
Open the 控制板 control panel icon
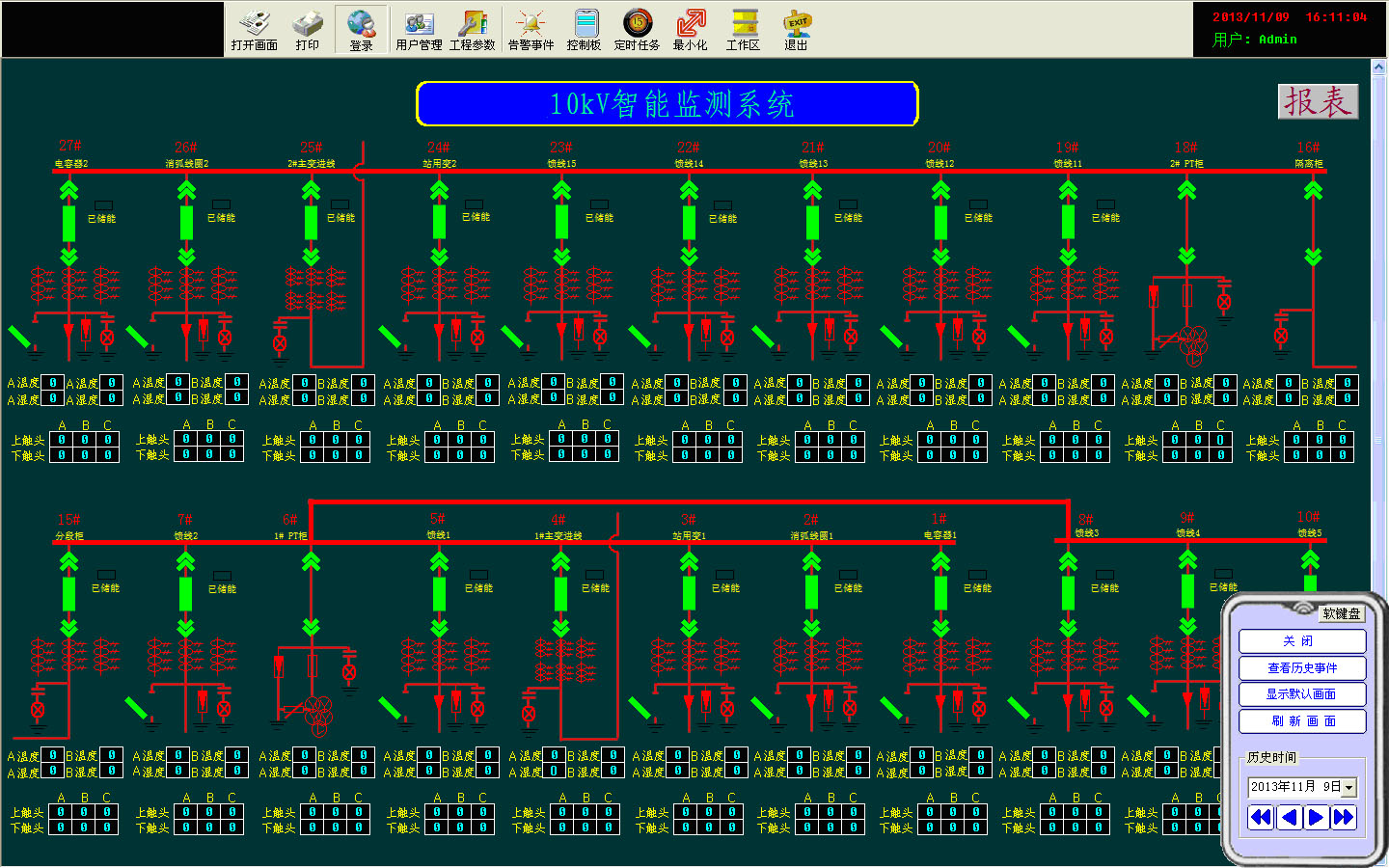tap(585, 29)
